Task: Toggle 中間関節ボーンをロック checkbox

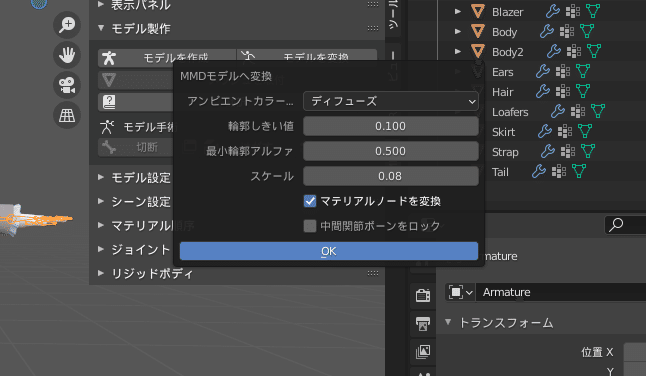Action: (x=310, y=226)
